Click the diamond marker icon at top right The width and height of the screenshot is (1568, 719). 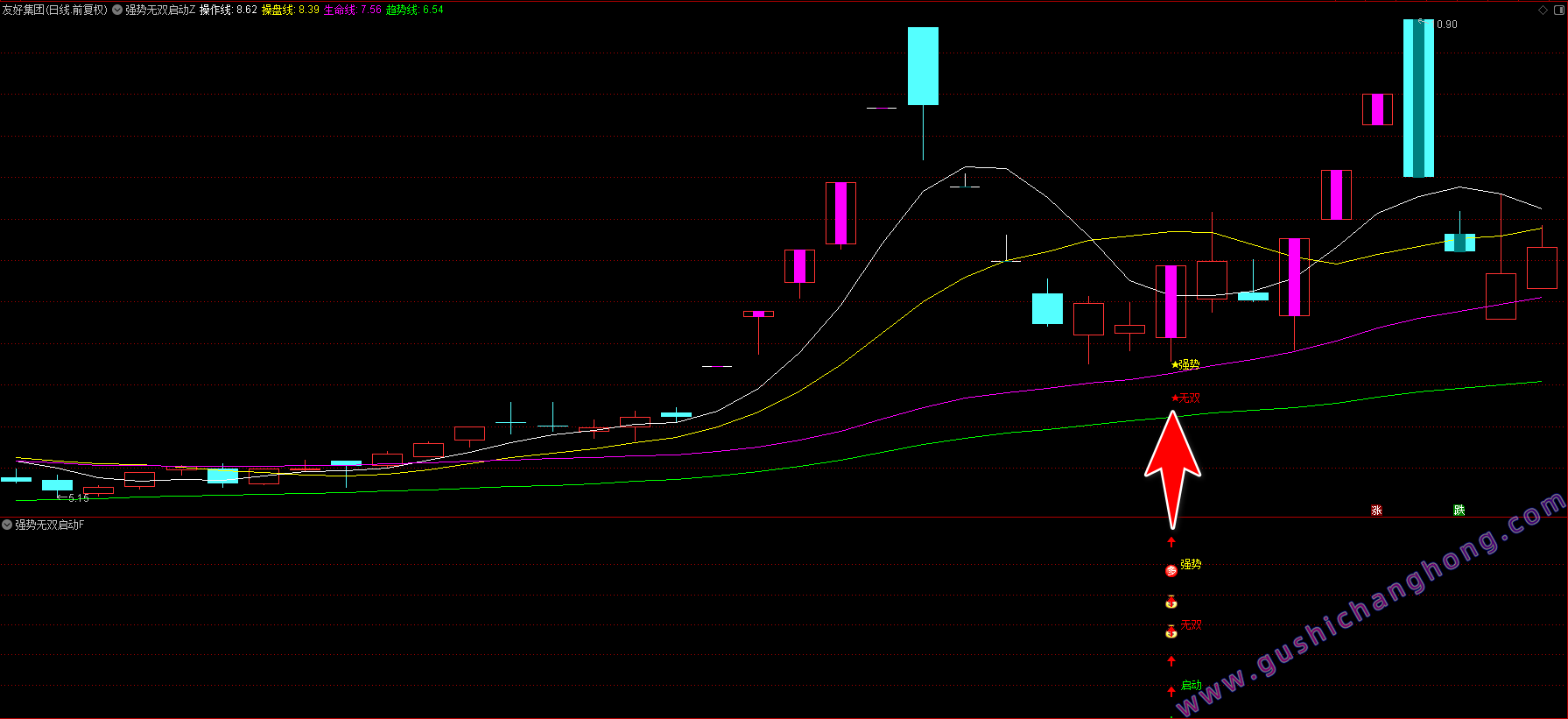(1543, 10)
